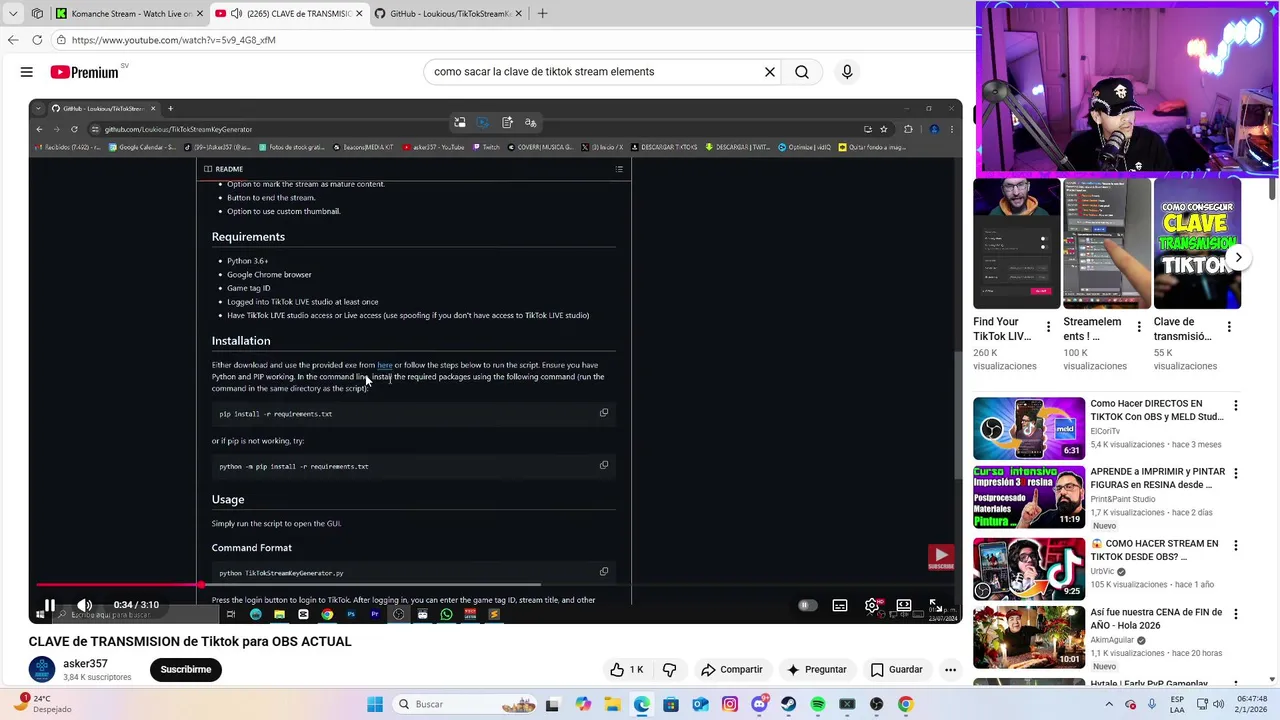
Task: Reload the page with refresh icon
Action: pyautogui.click(x=37, y=40)
